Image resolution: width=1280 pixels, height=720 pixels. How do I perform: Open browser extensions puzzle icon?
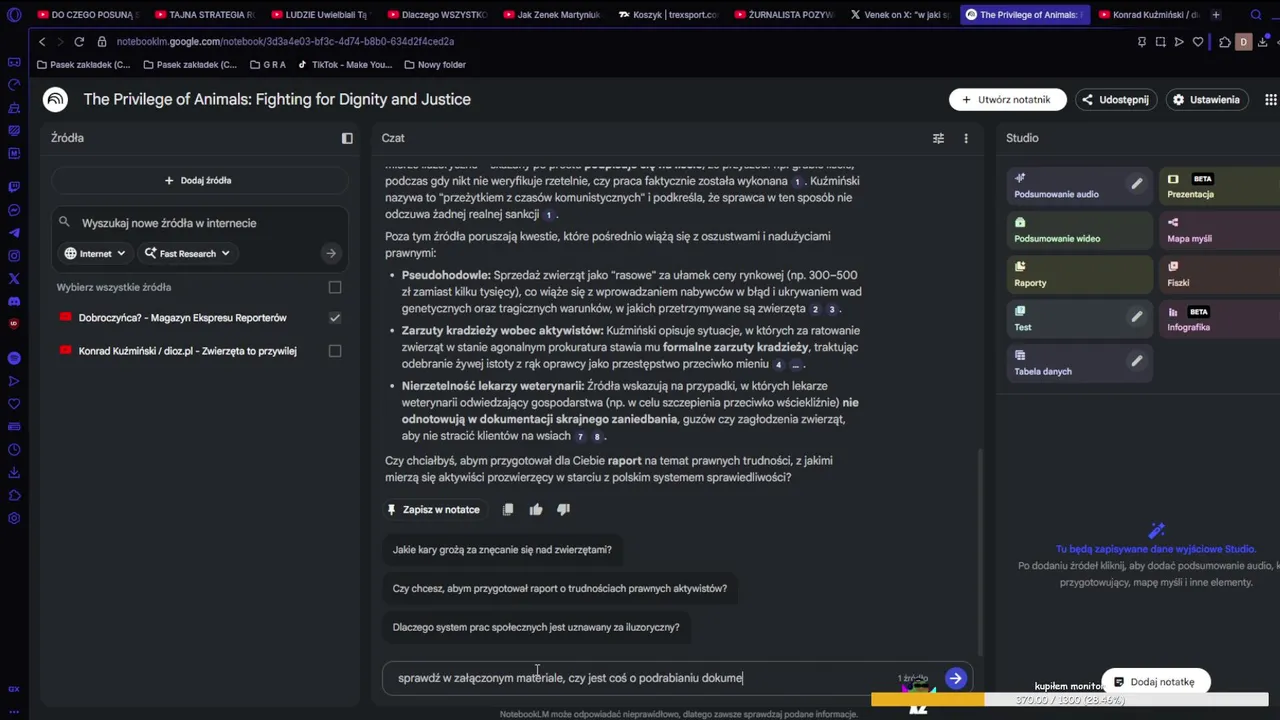pos(1225,42)
